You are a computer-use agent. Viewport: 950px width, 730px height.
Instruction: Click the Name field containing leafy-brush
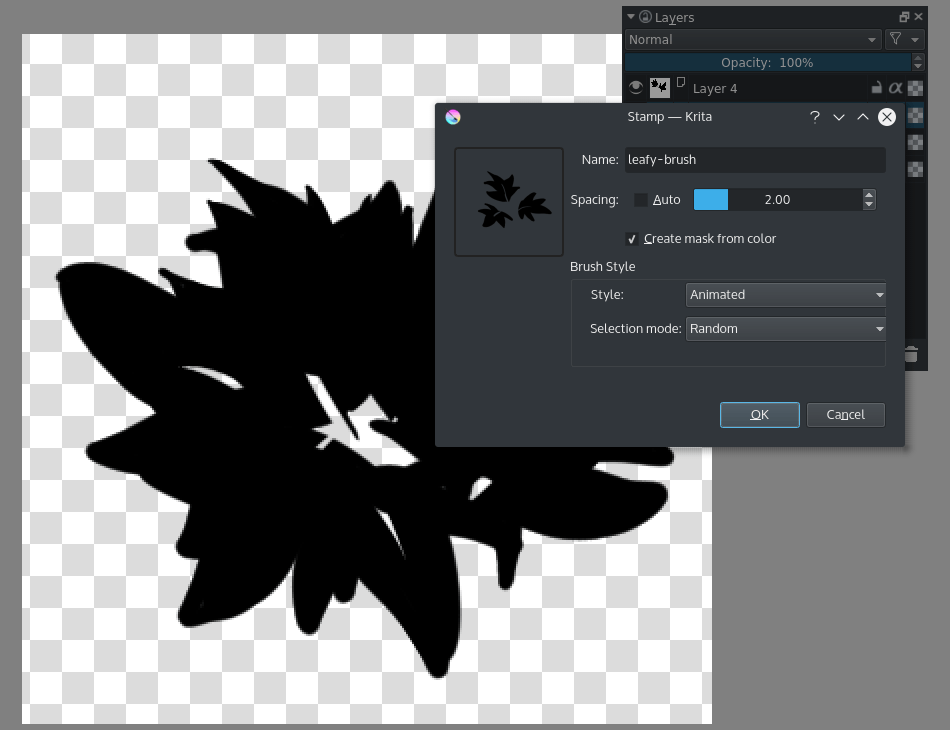[x=754, y=160]
